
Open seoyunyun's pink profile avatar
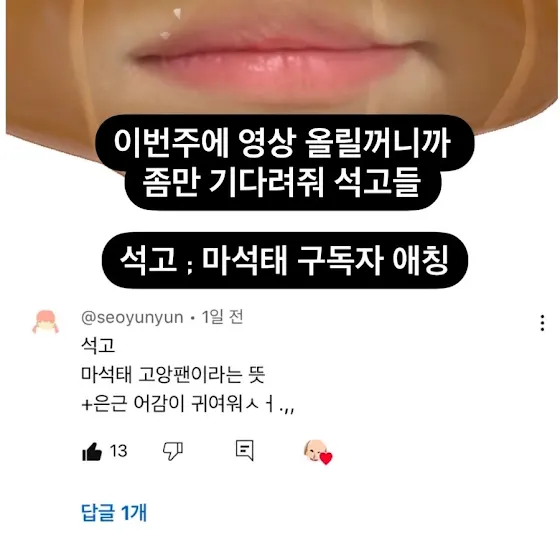[x=46, y=322]
